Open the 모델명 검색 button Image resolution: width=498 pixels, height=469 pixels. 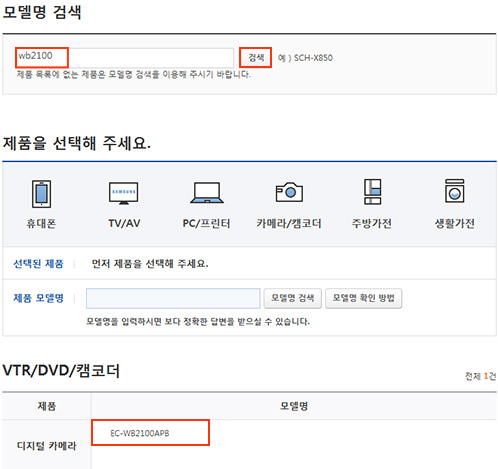coord(293,298)
